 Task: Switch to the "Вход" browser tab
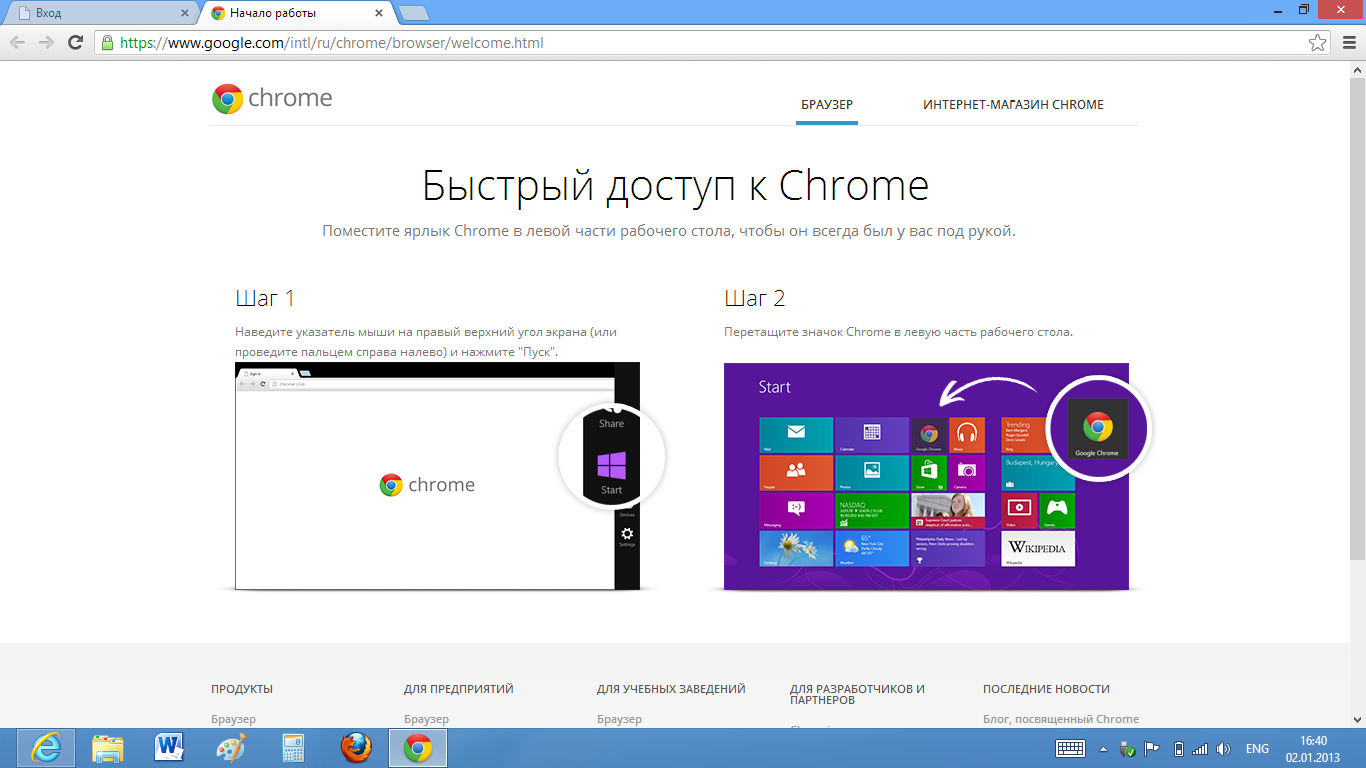[x=100, y=13]
